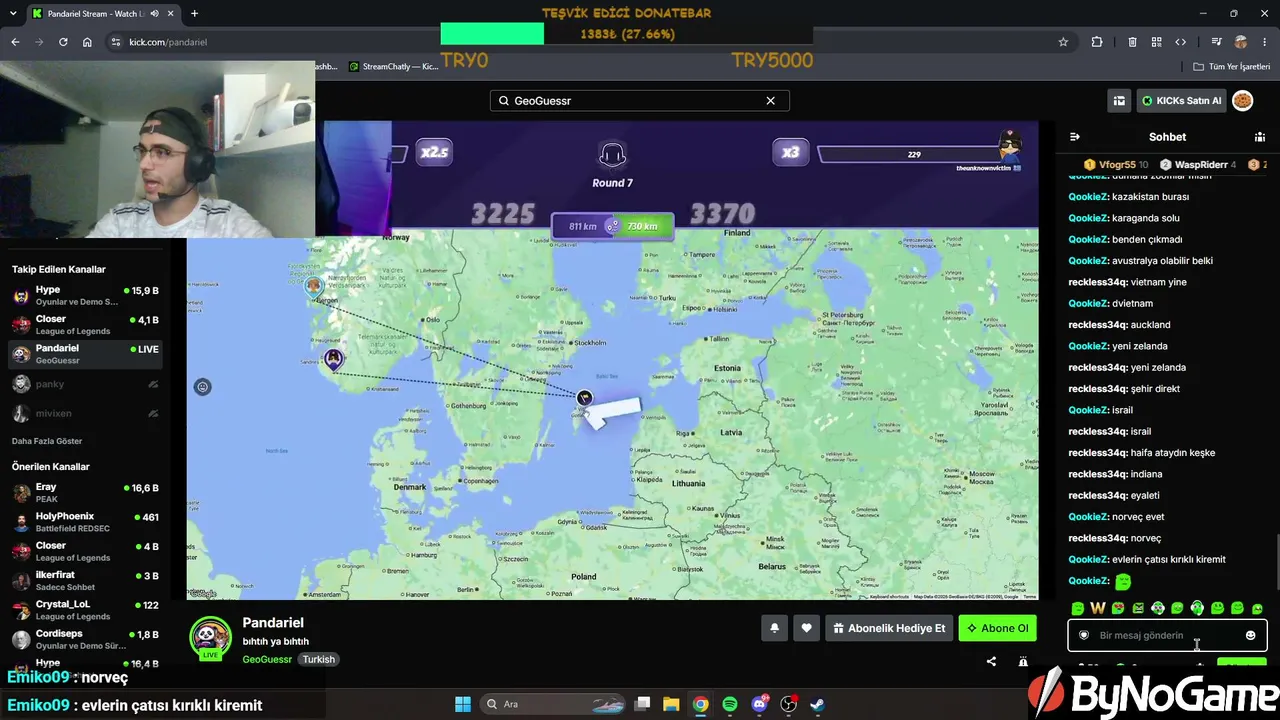The height and width of the screenshot is (720, 1280).
Task: Click the Pandariel streamer avatar
Action: (210, 637)
